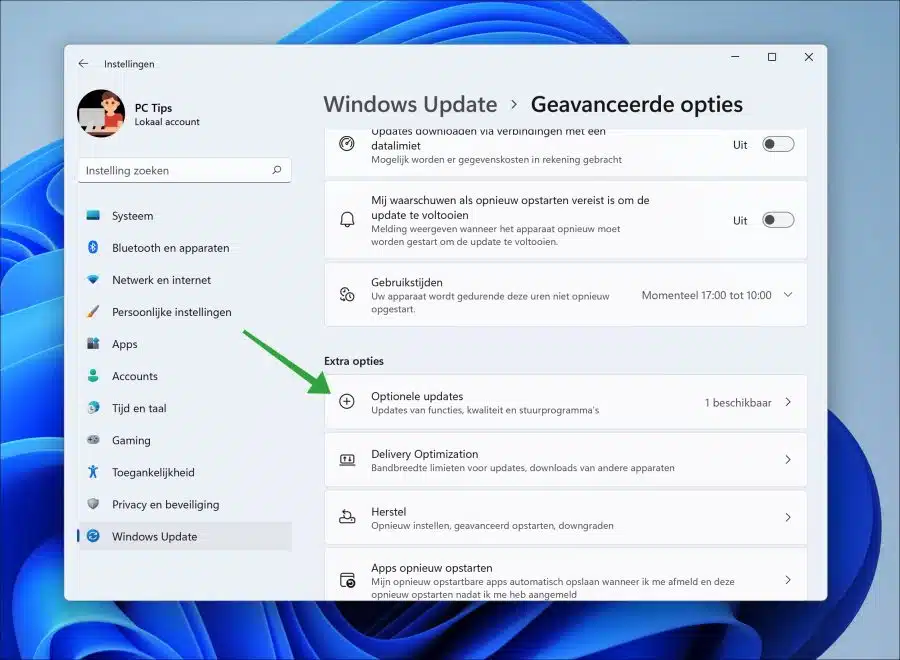Click the chevron on the Herstel row
The image size is (900, 660).
[x=788, y=517]
